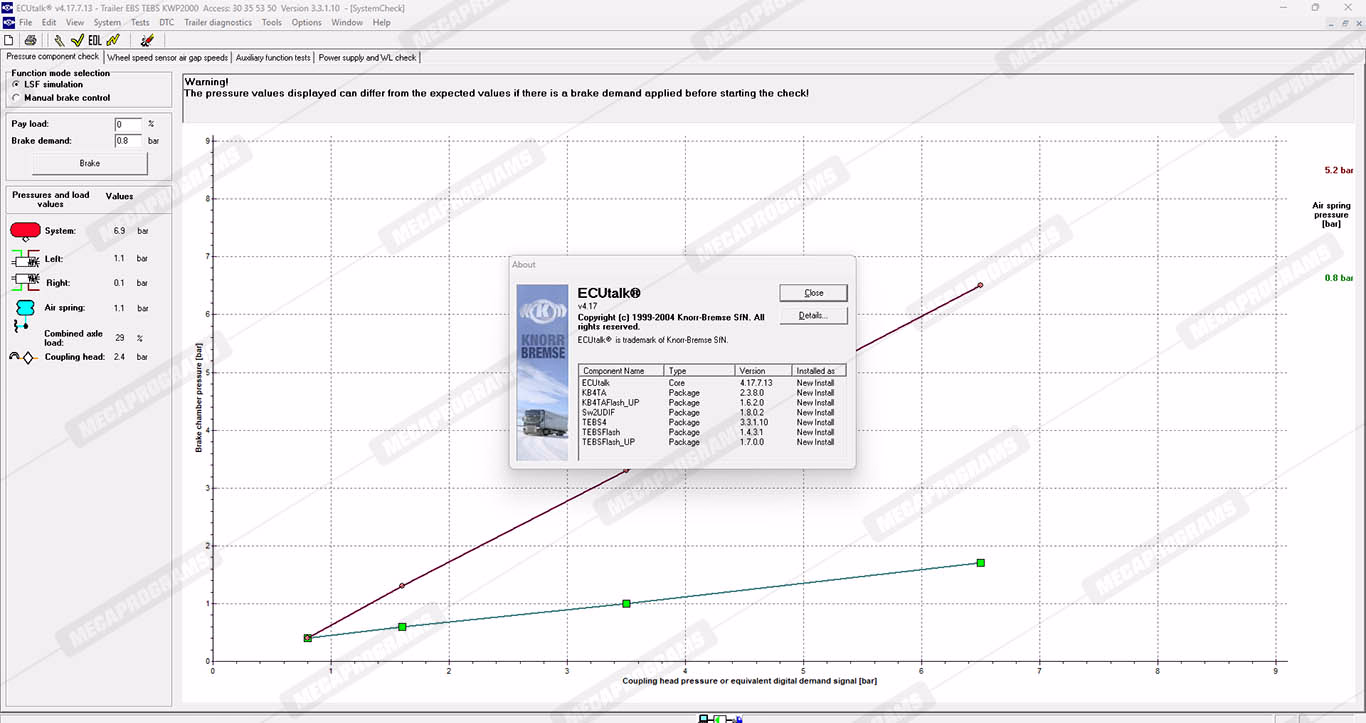Open the Trailer diagnostics menu
The height and width of the screenshot is (723, 1366).
coord(218,22)
